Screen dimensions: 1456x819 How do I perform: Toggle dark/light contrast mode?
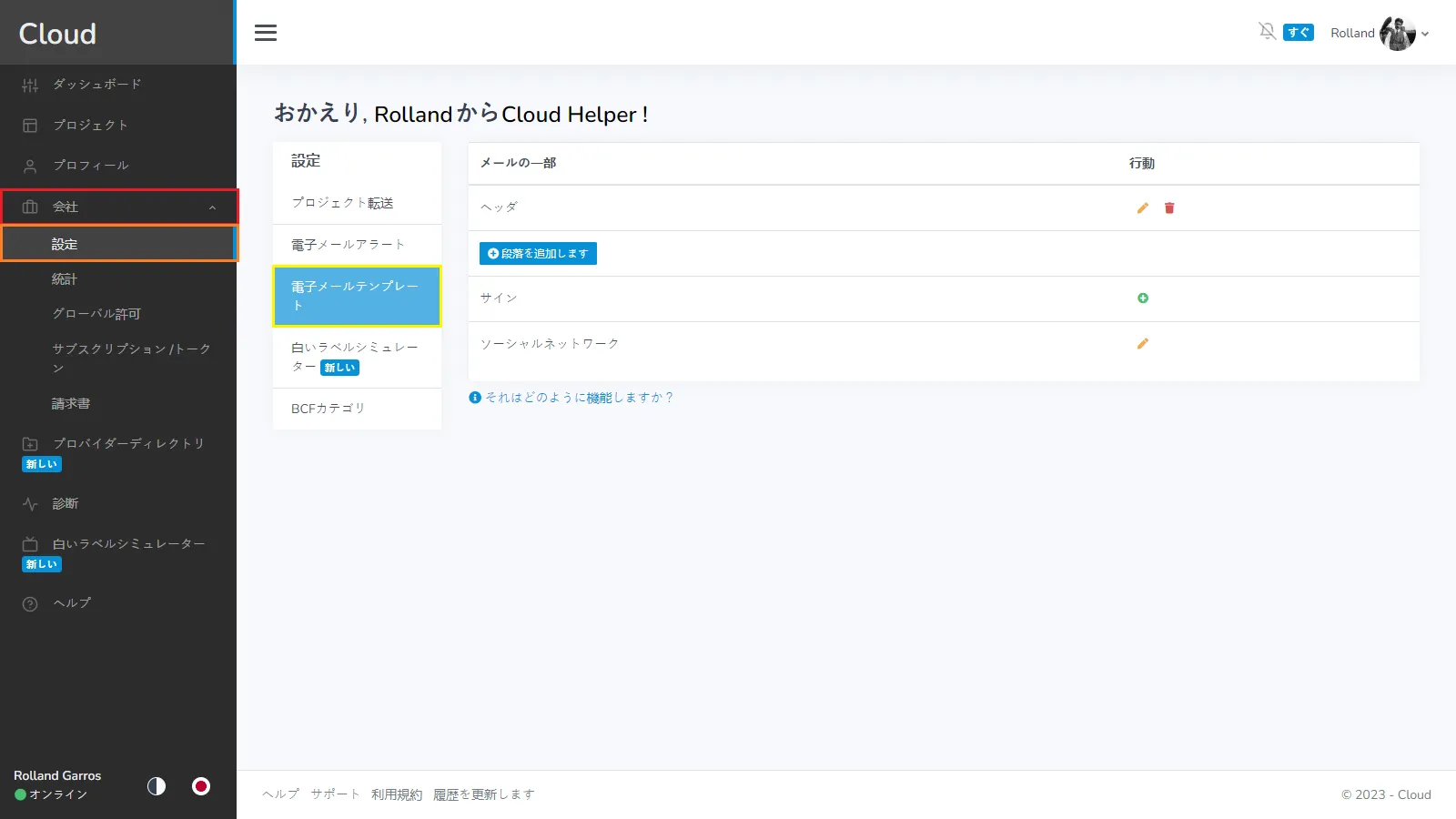[x=157, y=786]
